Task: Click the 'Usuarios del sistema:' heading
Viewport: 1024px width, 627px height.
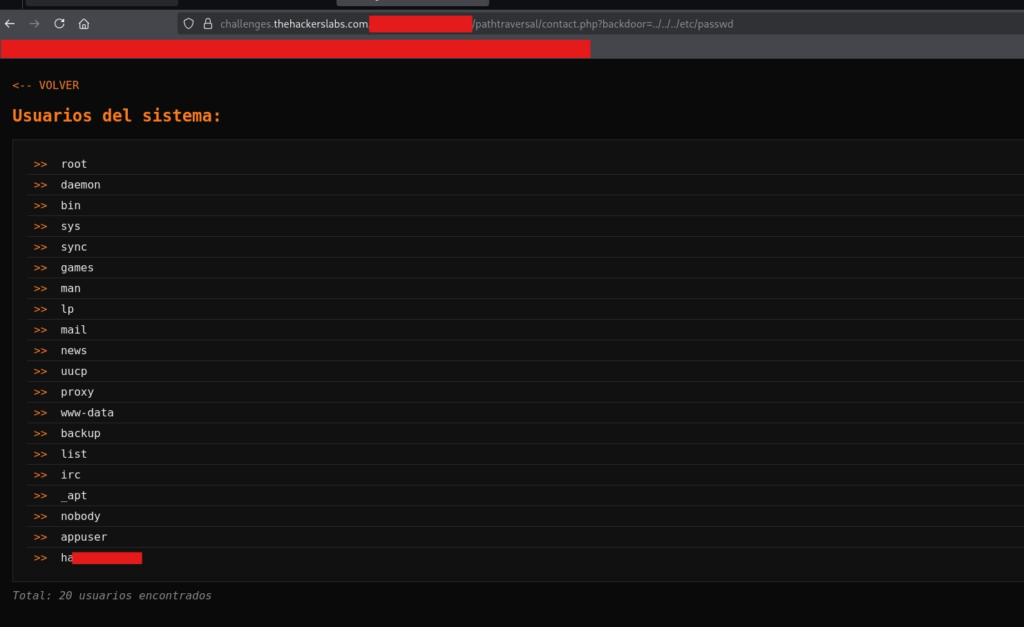Action: 116,116
